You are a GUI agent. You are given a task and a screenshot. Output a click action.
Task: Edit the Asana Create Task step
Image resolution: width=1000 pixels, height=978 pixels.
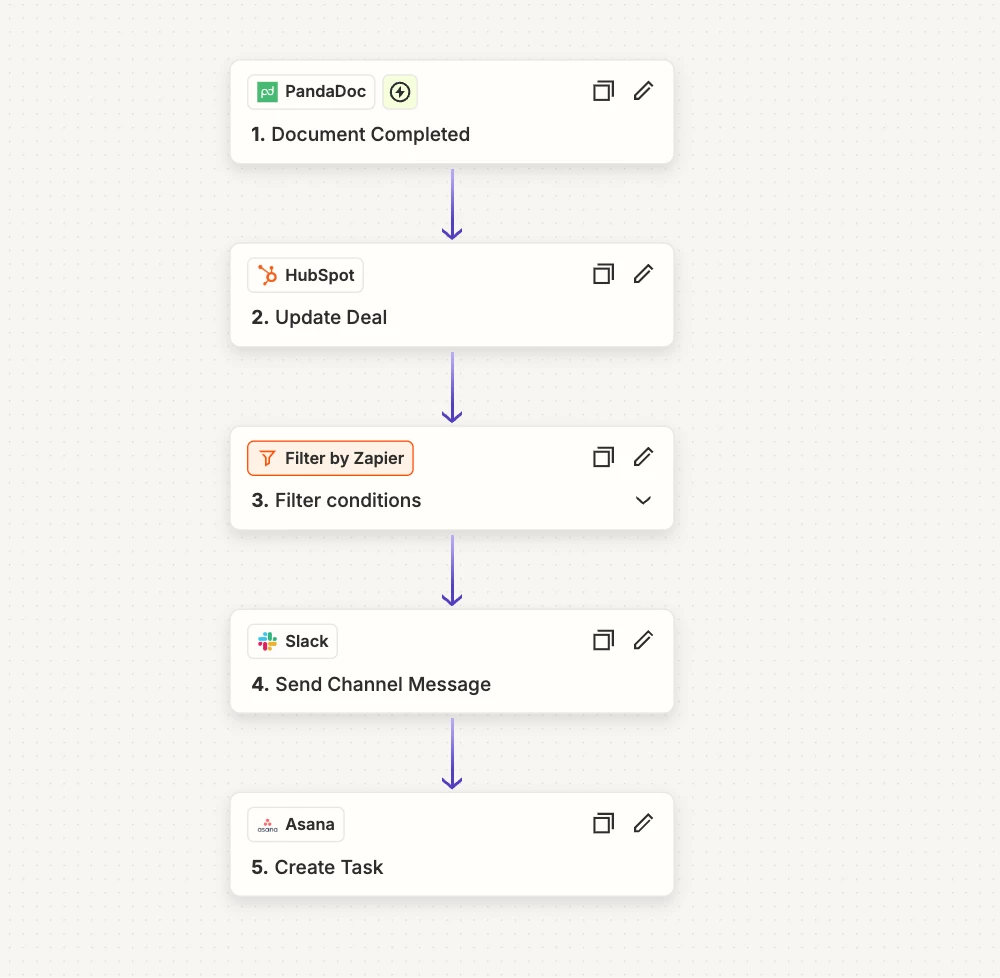coord(643,823)
